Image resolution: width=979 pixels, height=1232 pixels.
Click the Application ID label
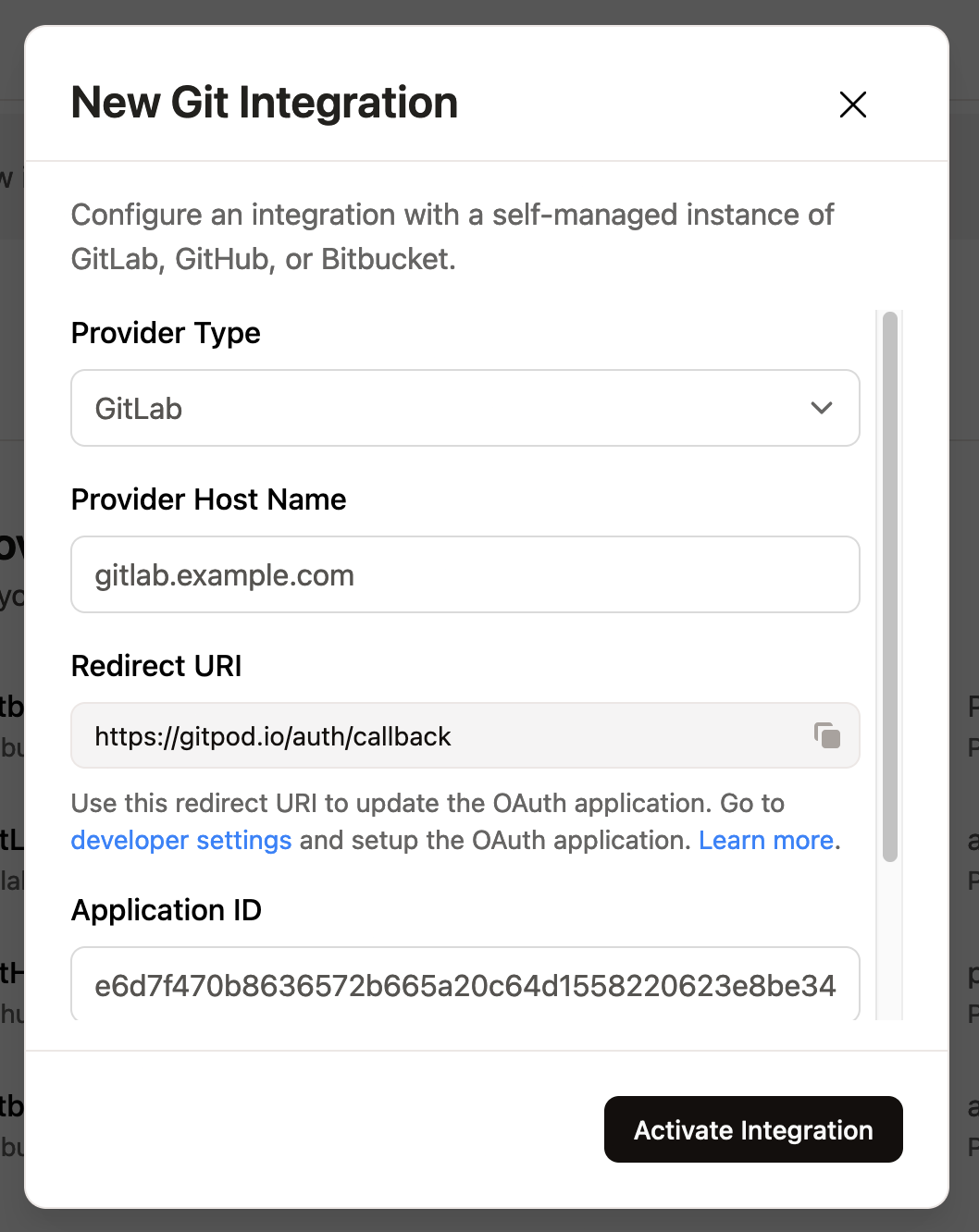(167, 910)
